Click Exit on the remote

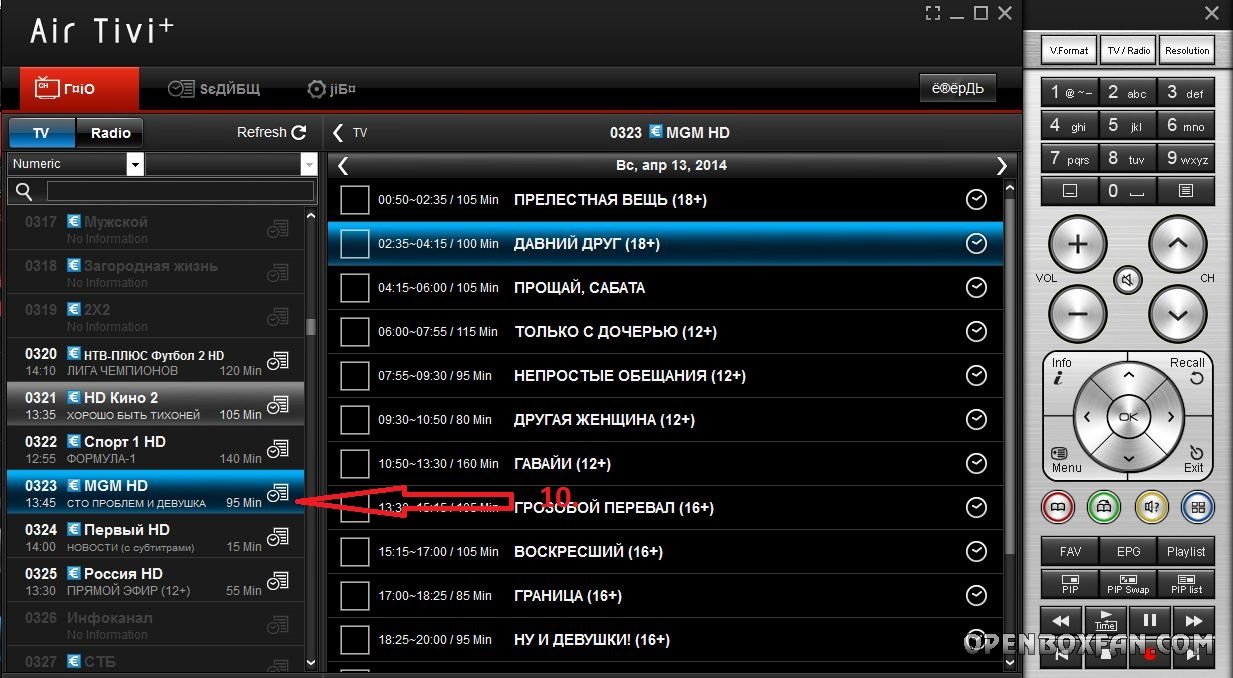pyautogui.click(x=1194, y=460)
